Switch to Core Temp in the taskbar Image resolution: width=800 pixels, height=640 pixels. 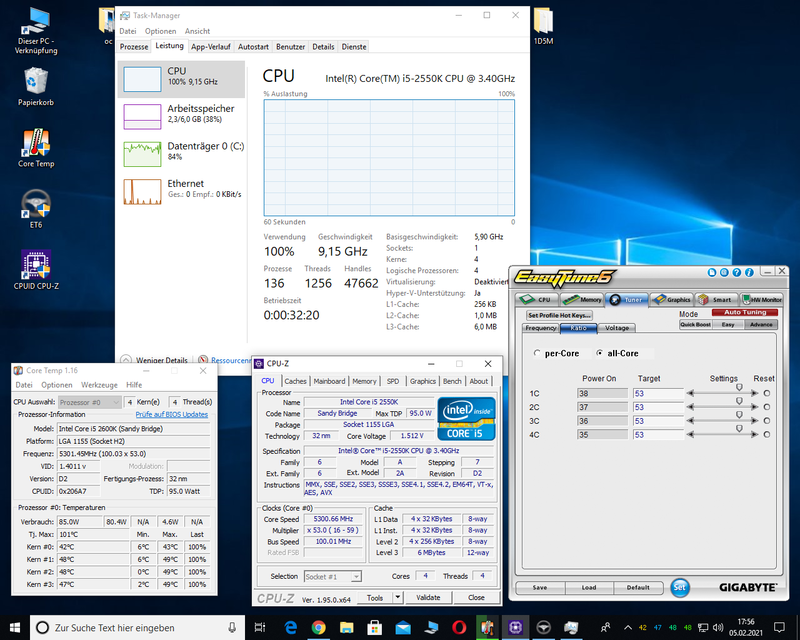(487, 627)
